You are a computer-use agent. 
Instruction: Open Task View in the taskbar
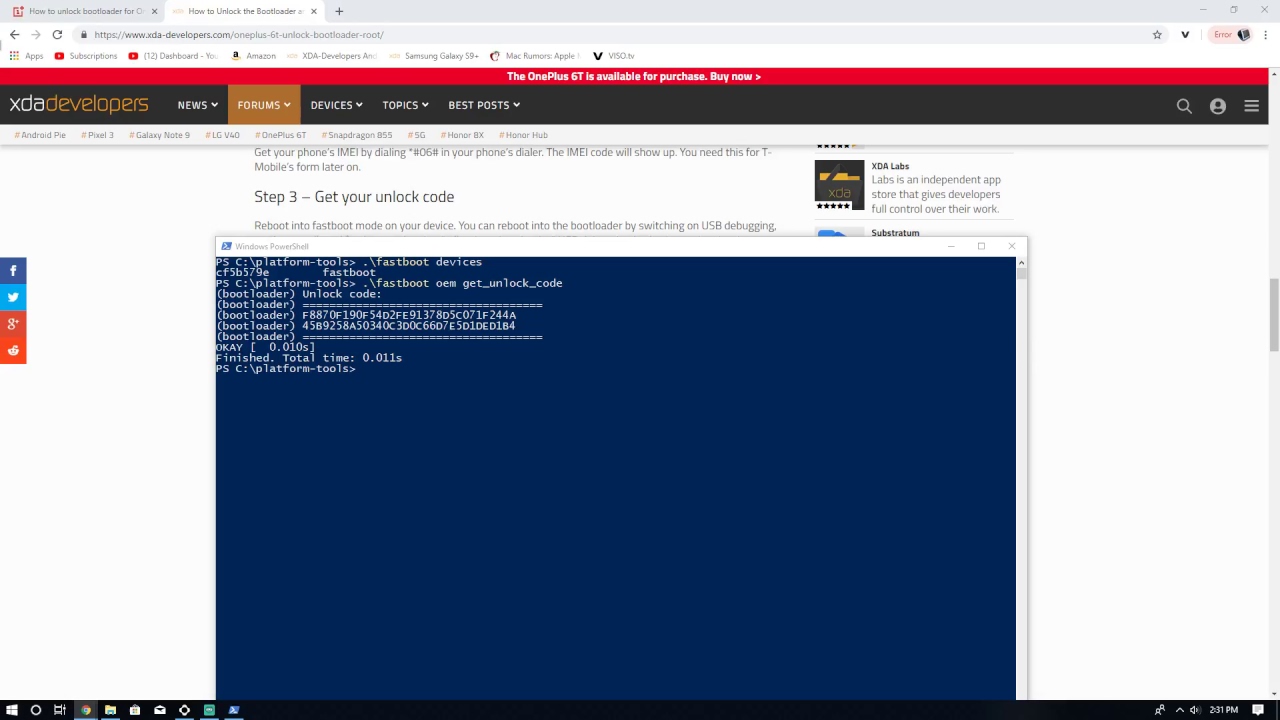60,710
